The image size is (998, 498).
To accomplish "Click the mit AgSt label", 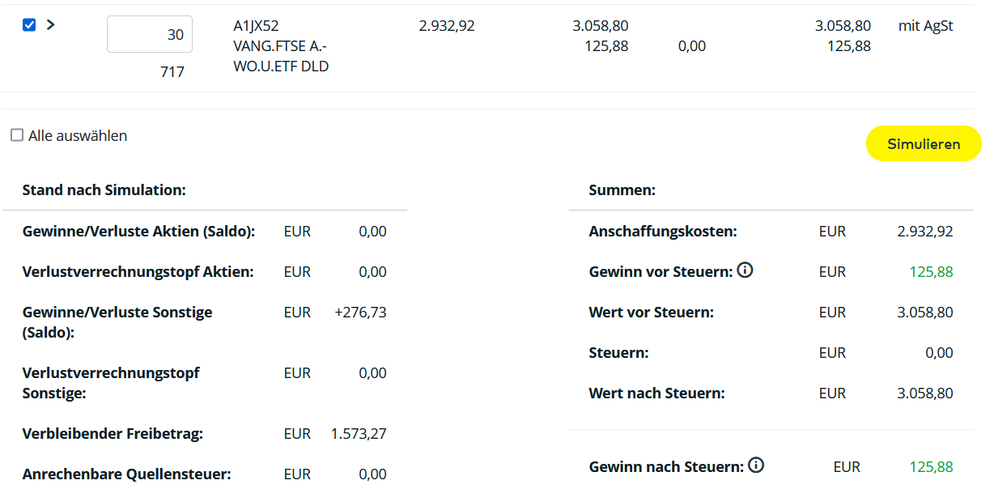I will click(x=925, y=26).
